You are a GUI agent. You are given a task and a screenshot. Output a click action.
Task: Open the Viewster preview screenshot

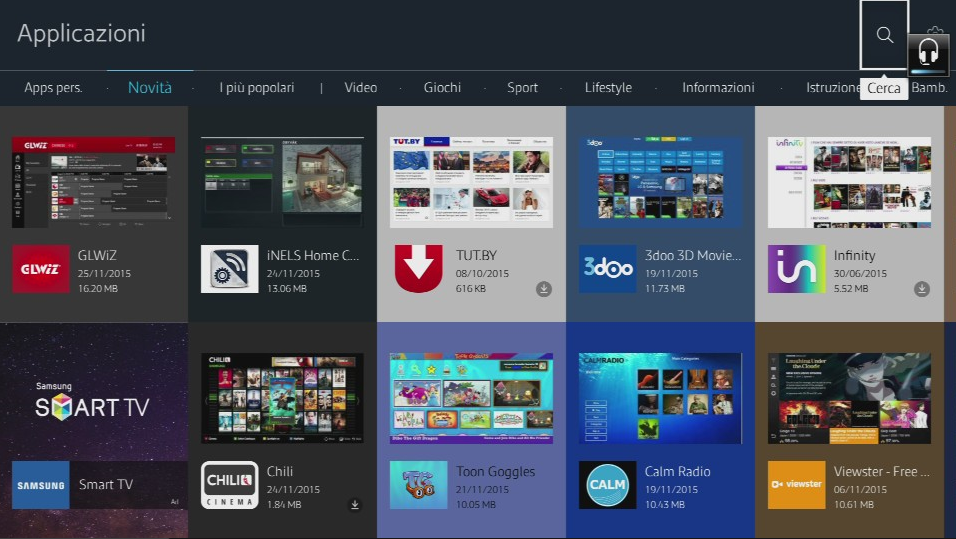pos(849,398)
